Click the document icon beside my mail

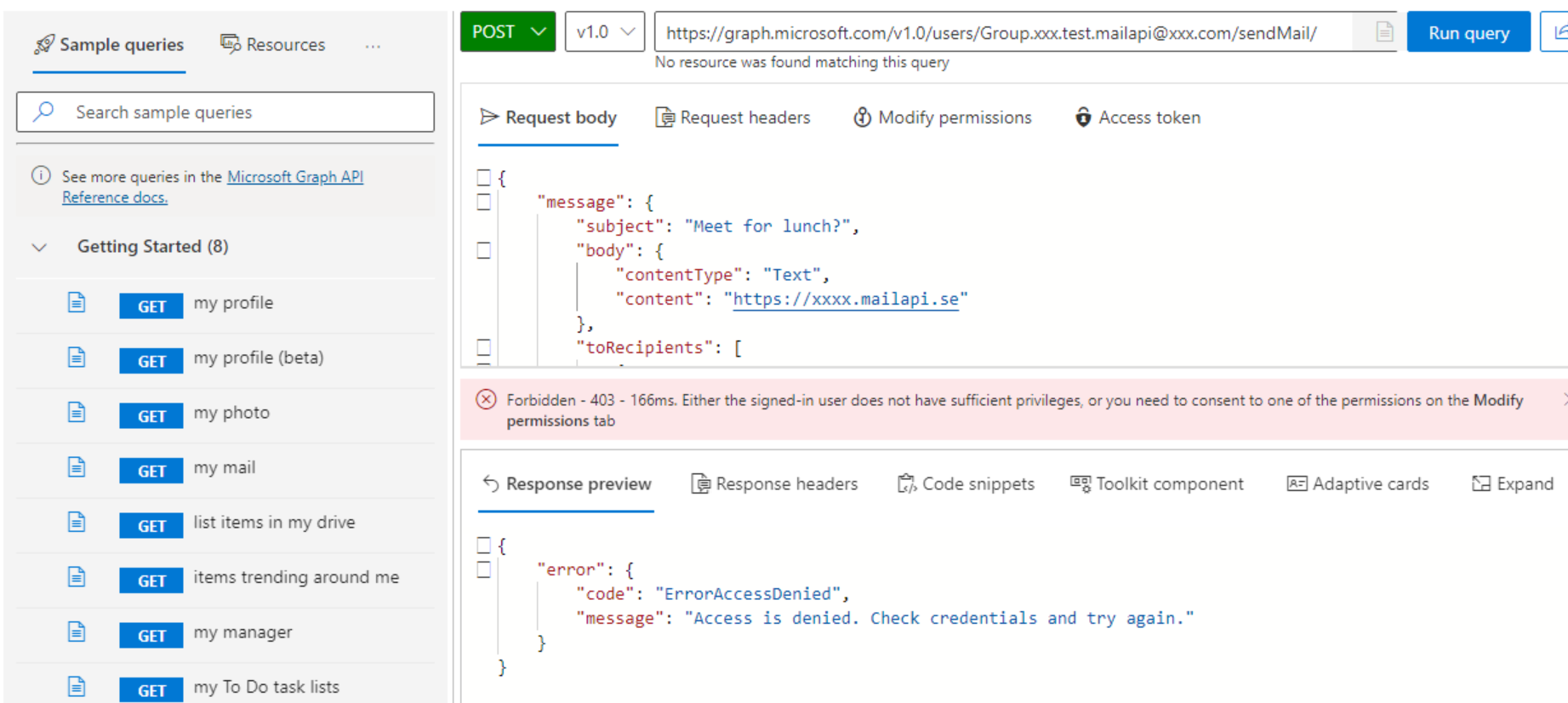[77, 466]
